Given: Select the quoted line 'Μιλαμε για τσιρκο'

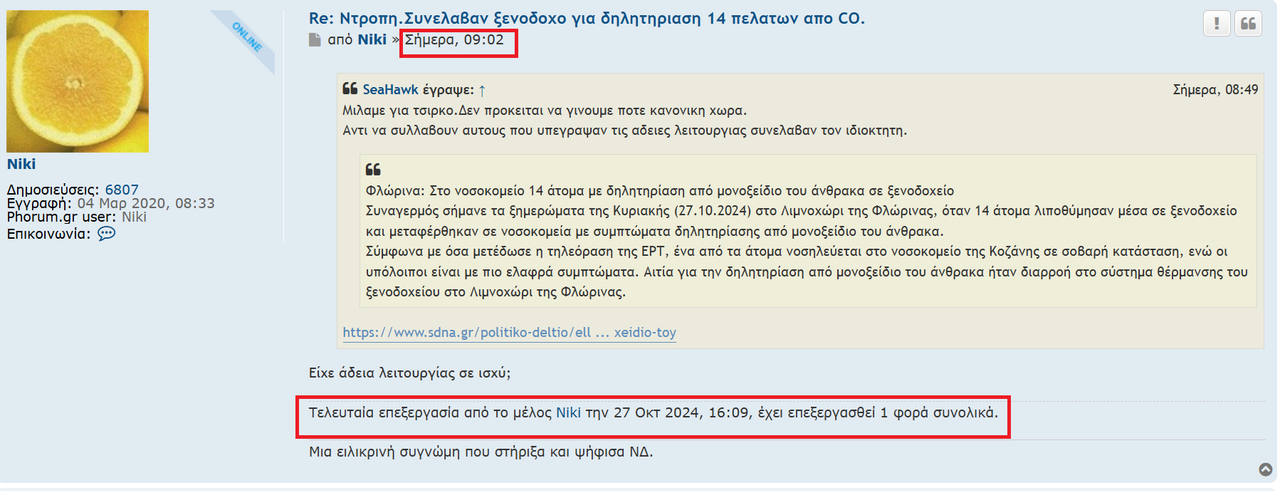Looking at the screenshot, I should (x=544, y=110).
